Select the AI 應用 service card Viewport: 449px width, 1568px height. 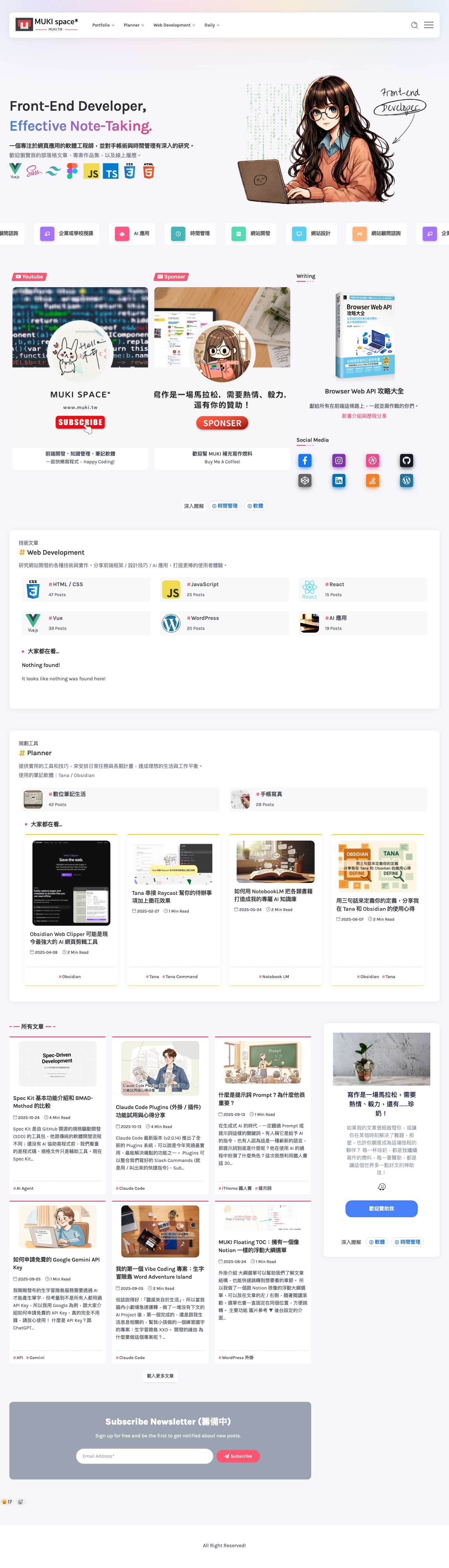click(x=132, y=233)
